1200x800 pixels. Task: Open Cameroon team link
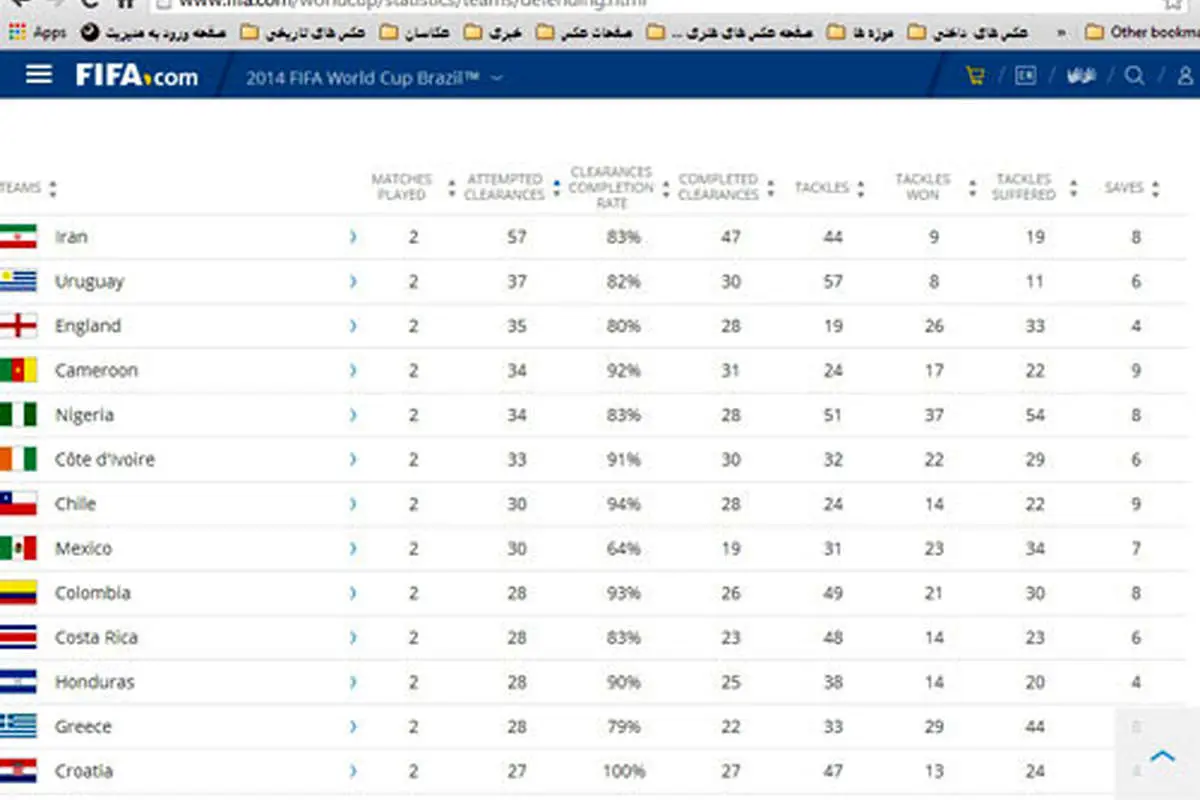96,370
